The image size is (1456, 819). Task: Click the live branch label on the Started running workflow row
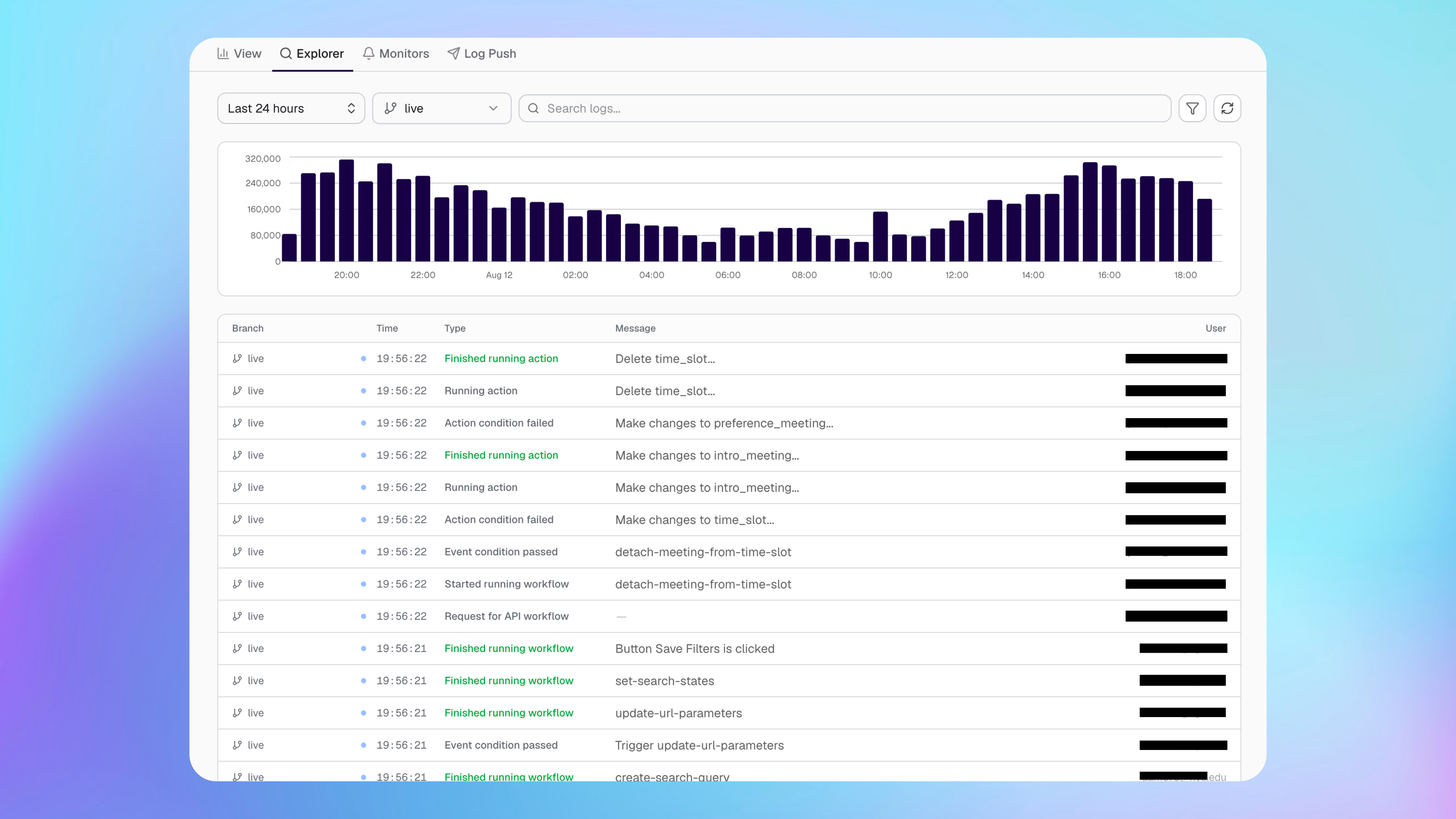pos(255,584)
